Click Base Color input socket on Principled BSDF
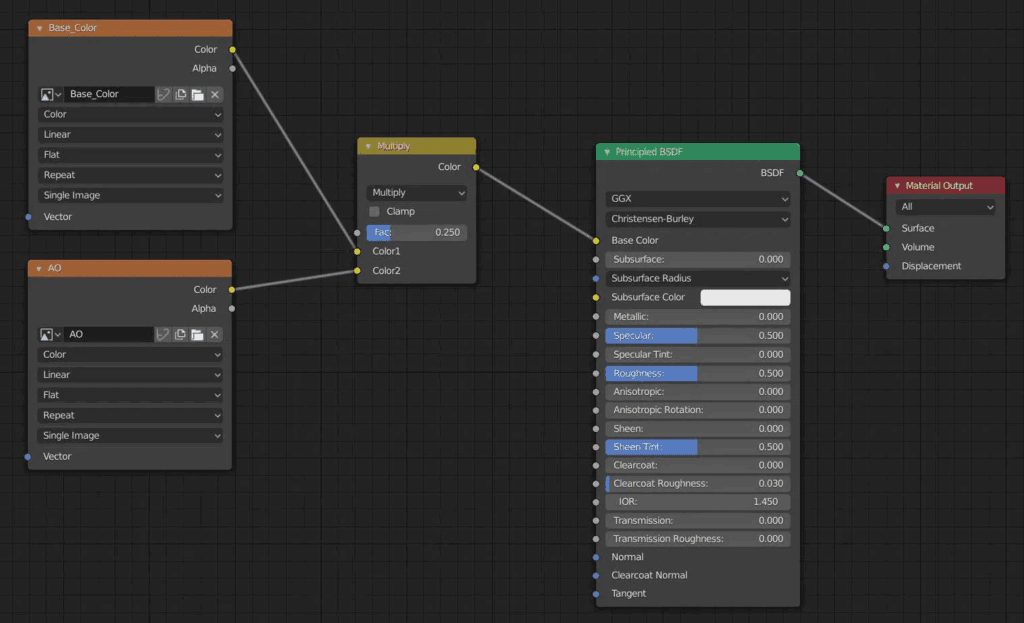This screenshot has width=1024, height=623. pyautogui.click(x=596, y=240)
